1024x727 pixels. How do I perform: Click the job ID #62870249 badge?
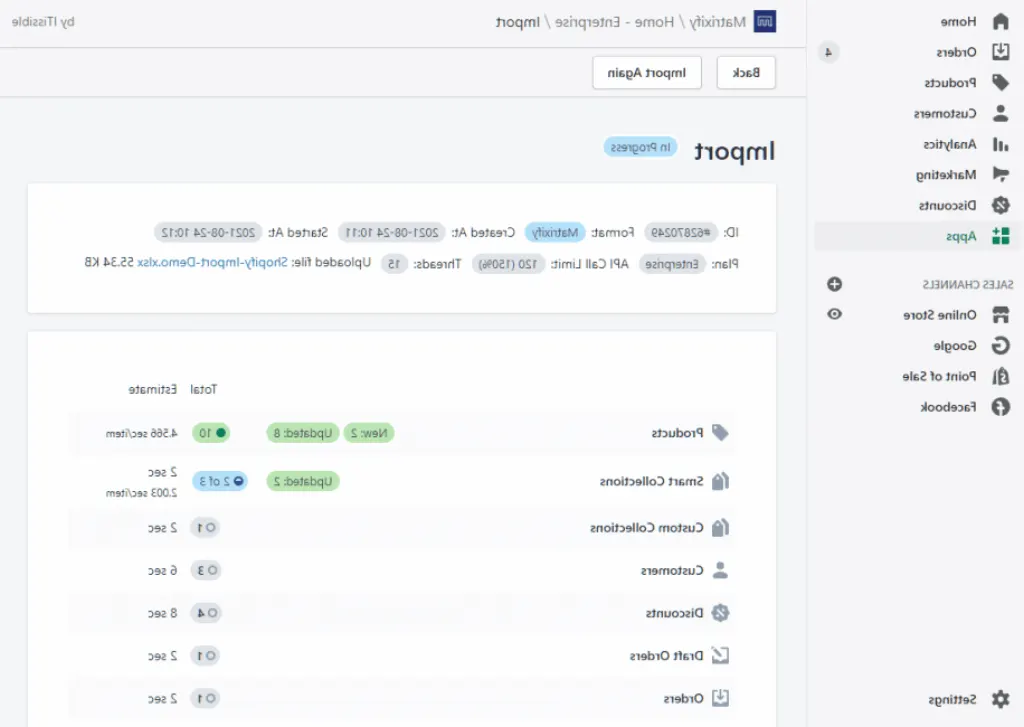point(681,233)
